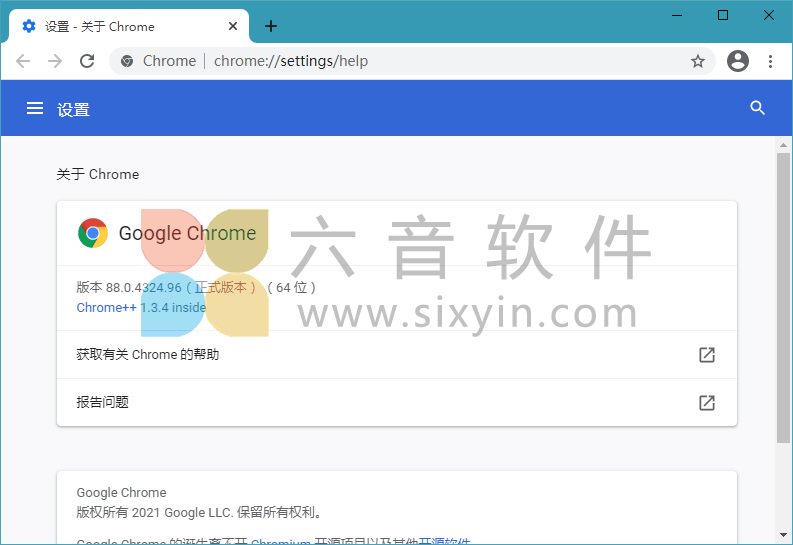Click the browser forward arrow
Viewport: 793px width, 545px height.
[x=55, y=61]
